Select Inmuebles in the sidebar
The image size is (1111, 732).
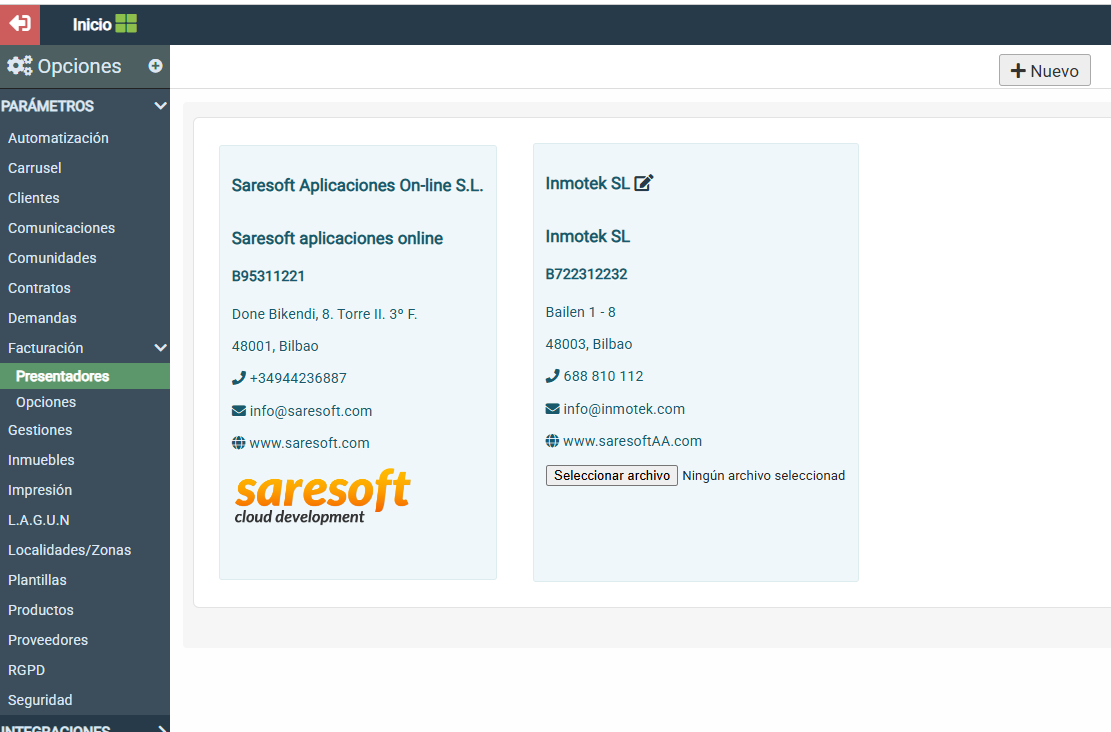(41, 460)
